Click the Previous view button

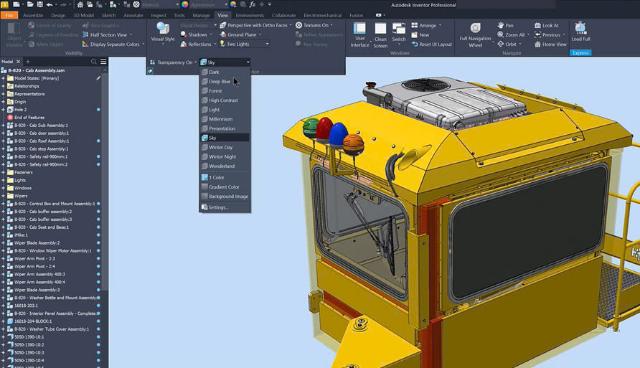[548, 35]
